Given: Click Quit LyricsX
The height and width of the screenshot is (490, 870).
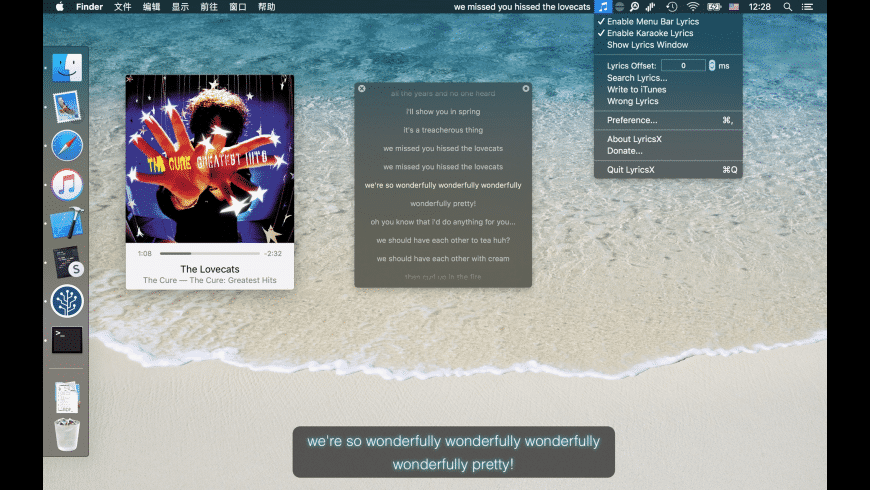Looking at the screenshot, I should click(x=630, y=170).
